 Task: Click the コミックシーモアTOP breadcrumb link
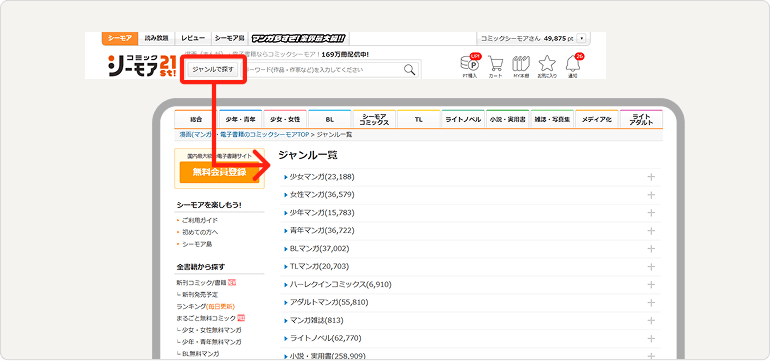[x=245, y=134]
